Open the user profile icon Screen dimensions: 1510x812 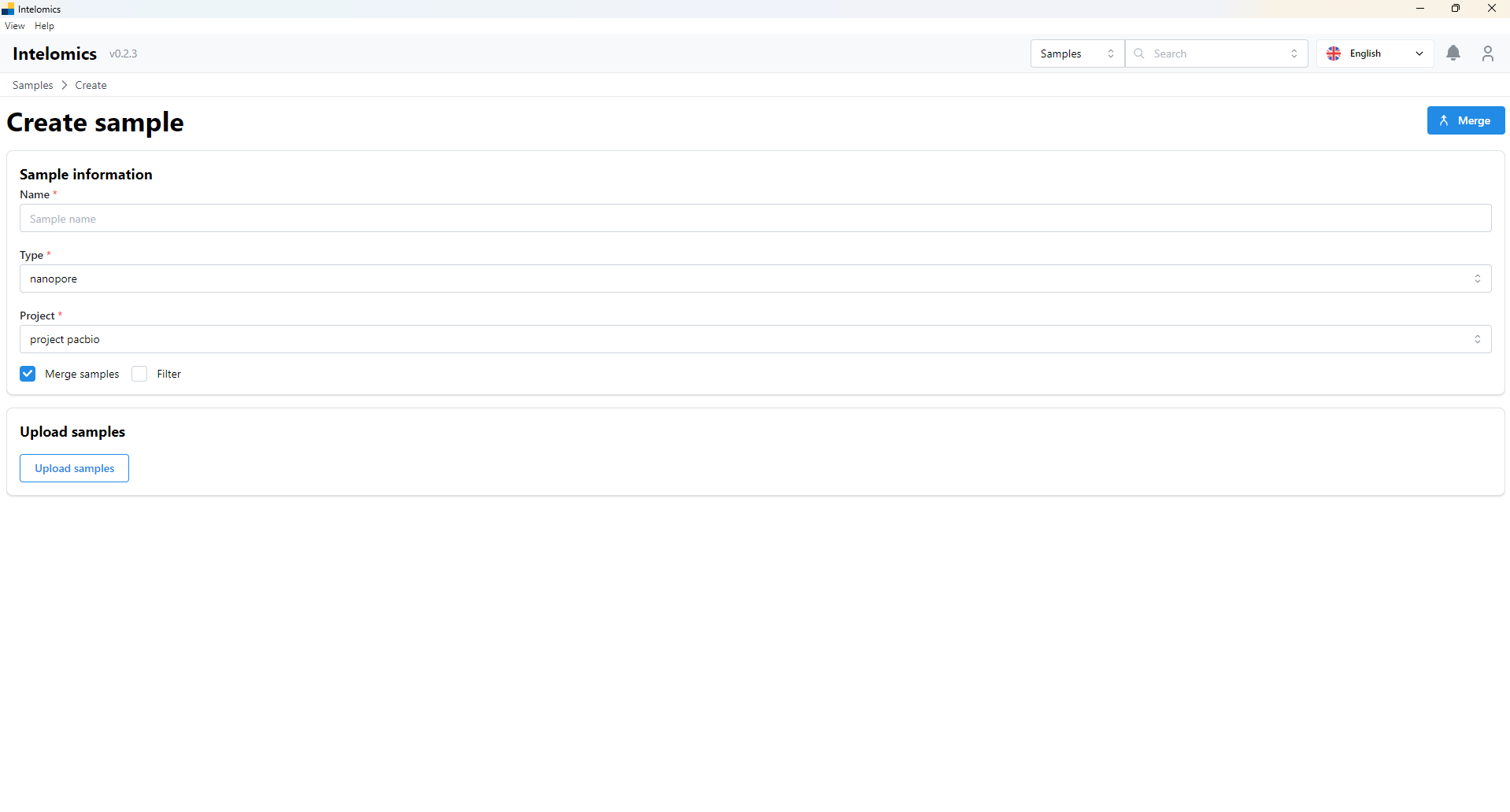pos(1487,54)
